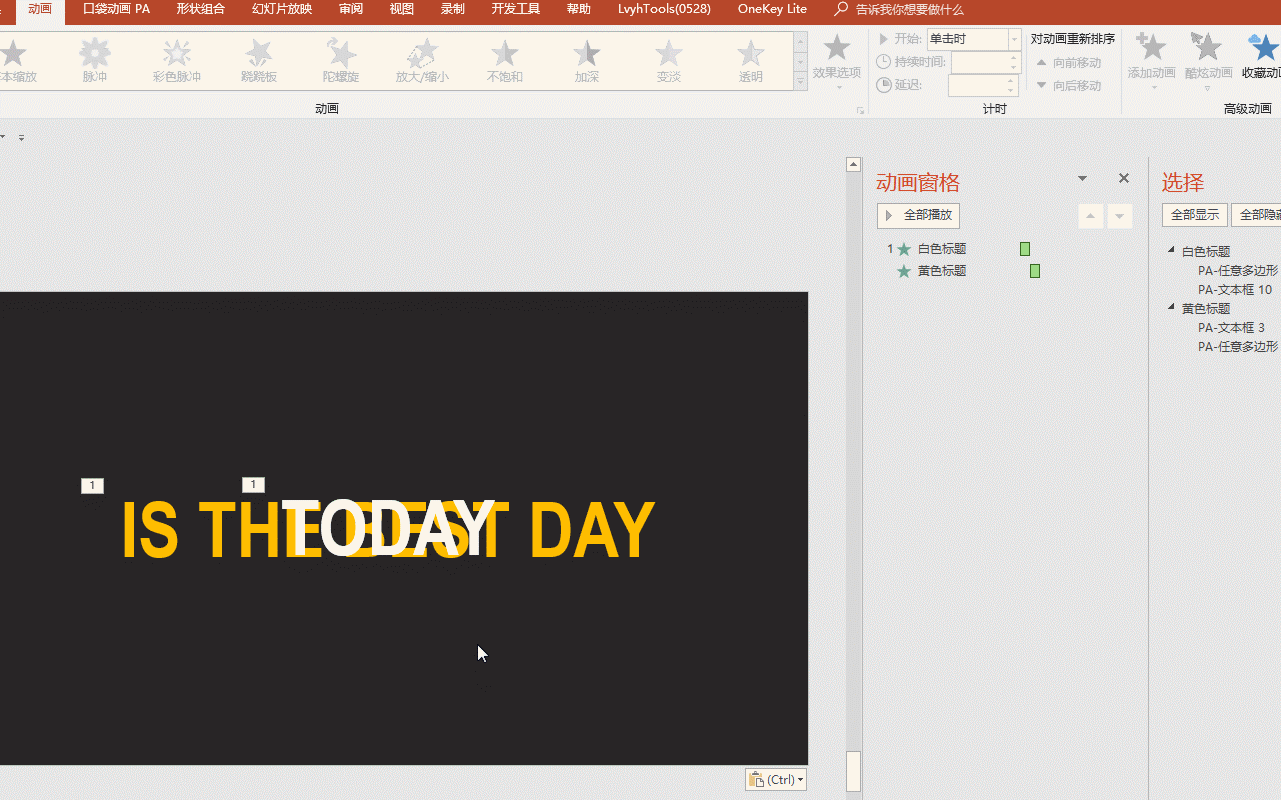Select the 放大/缩小 grow/shrink effect

click(423, 60)
